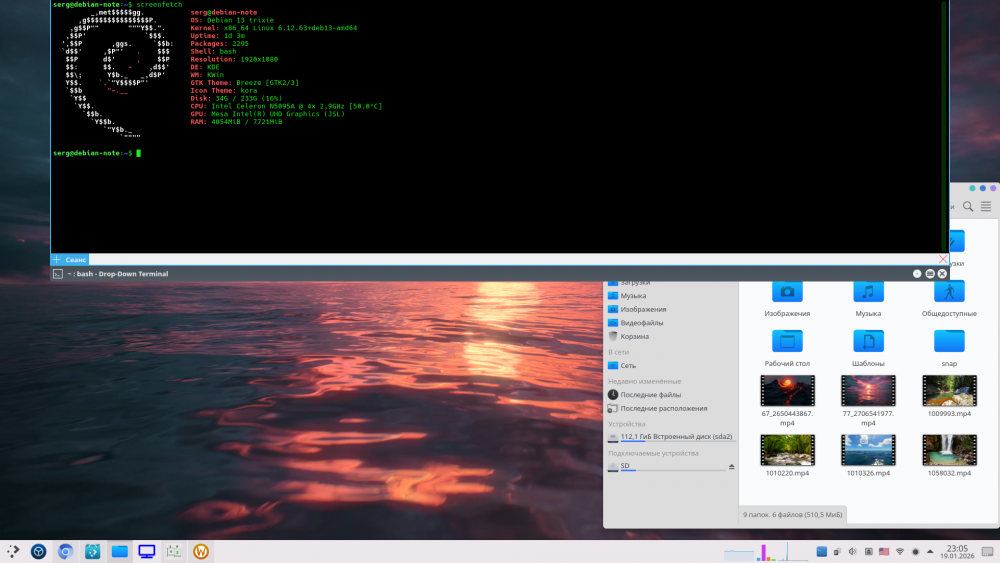Open the Общедоступные folder icon
This screenshot has height=563, width=1000.
pos(949,291)
